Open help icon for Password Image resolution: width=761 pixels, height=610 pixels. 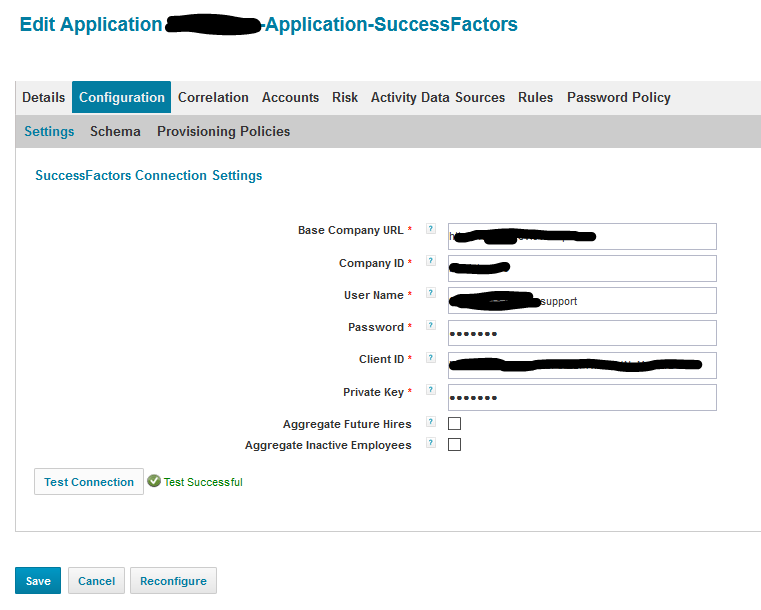tap(430, 325)
